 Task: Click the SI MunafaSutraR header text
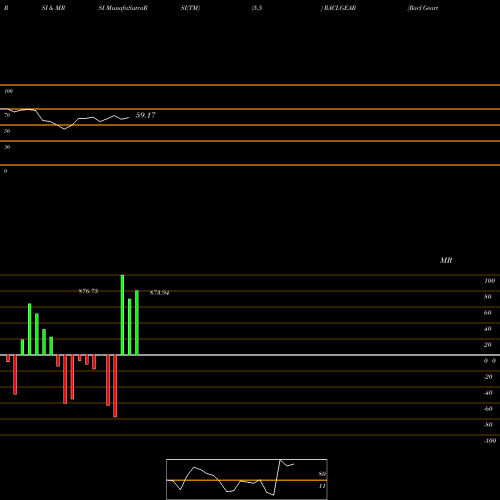click(123, 8)
